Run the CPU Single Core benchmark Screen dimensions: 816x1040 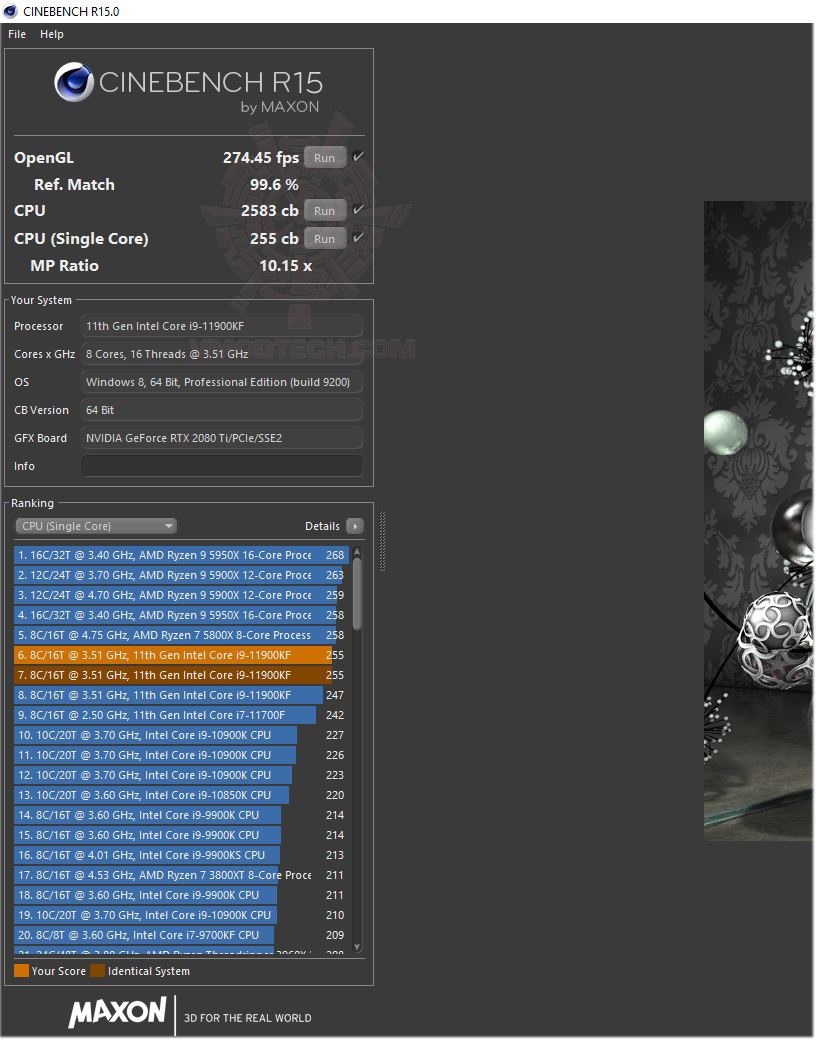(x=324, y=239)
